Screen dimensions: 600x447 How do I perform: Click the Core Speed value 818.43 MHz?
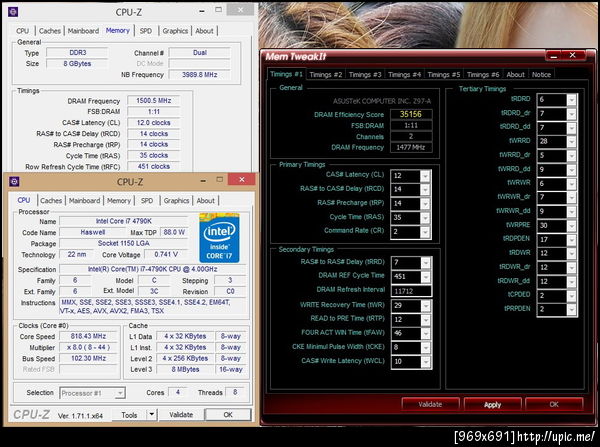coord(88,336)
